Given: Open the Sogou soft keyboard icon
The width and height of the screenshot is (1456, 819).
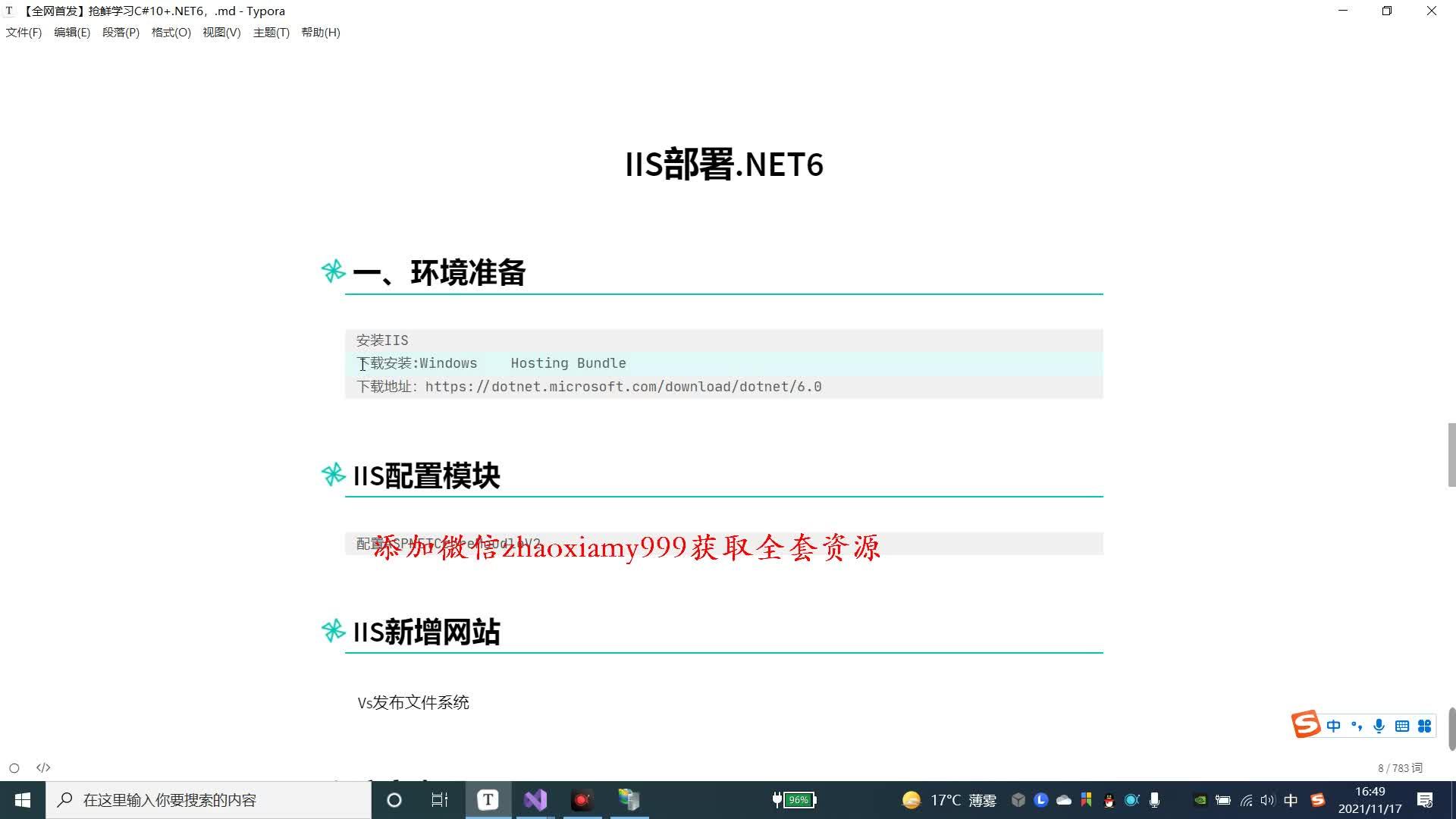Looking at the screenshot, I should pos(1401,726).
